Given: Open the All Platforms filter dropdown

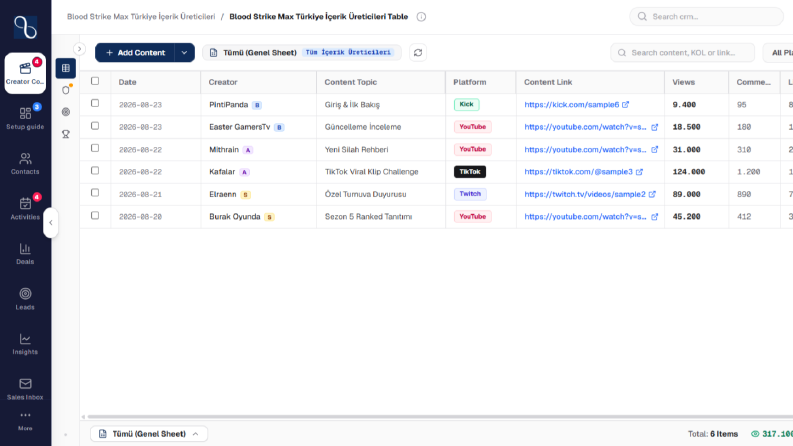Looking at the screenshot, I should tap(779, 53).
